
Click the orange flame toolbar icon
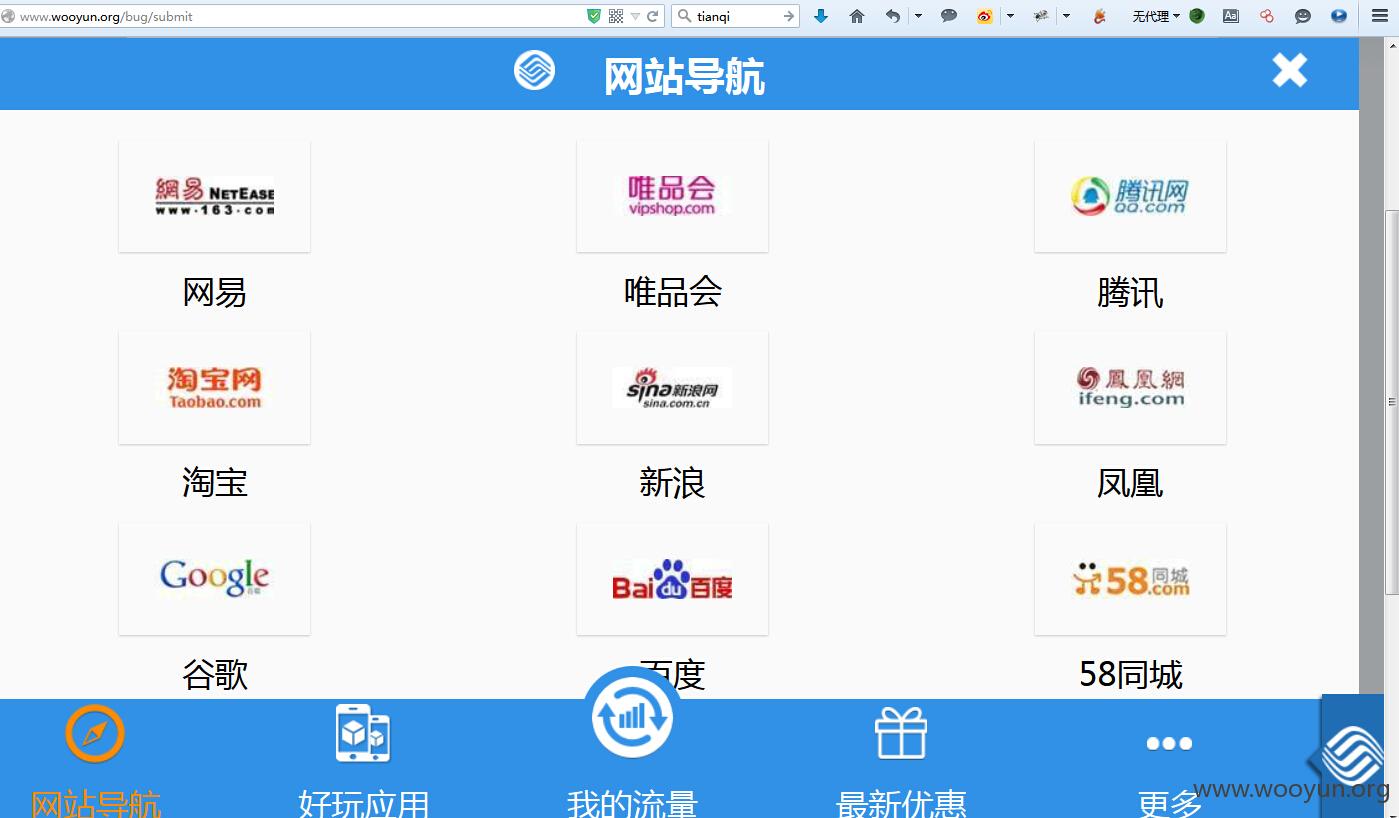point(1100,16)
